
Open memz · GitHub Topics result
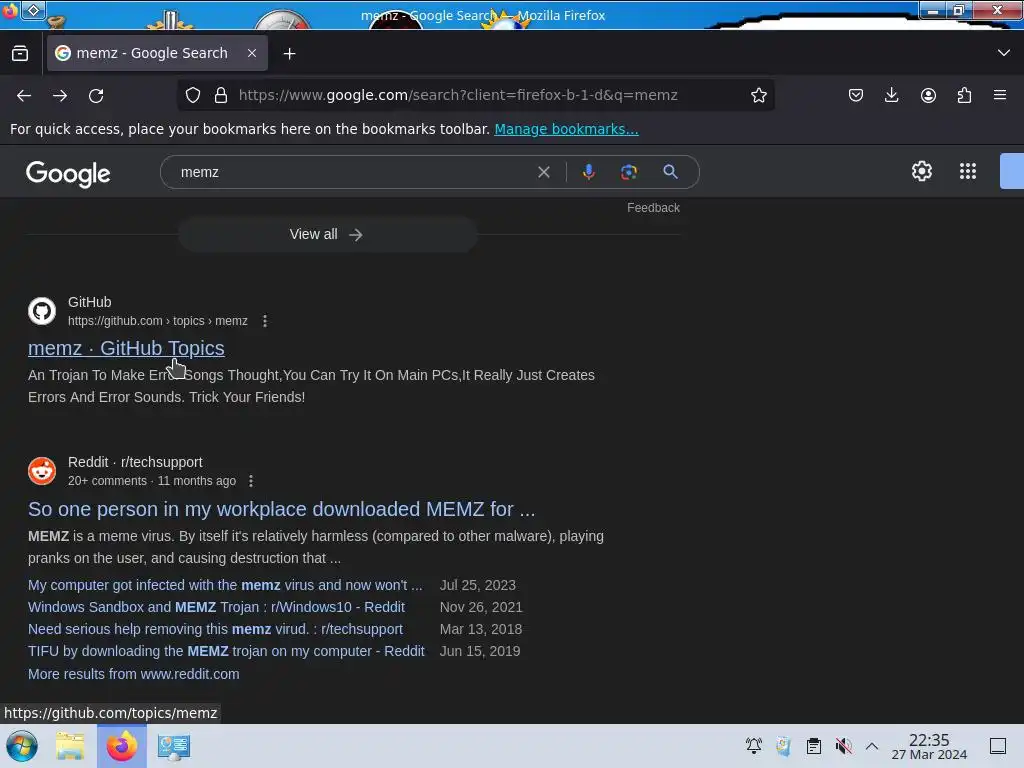126,348
